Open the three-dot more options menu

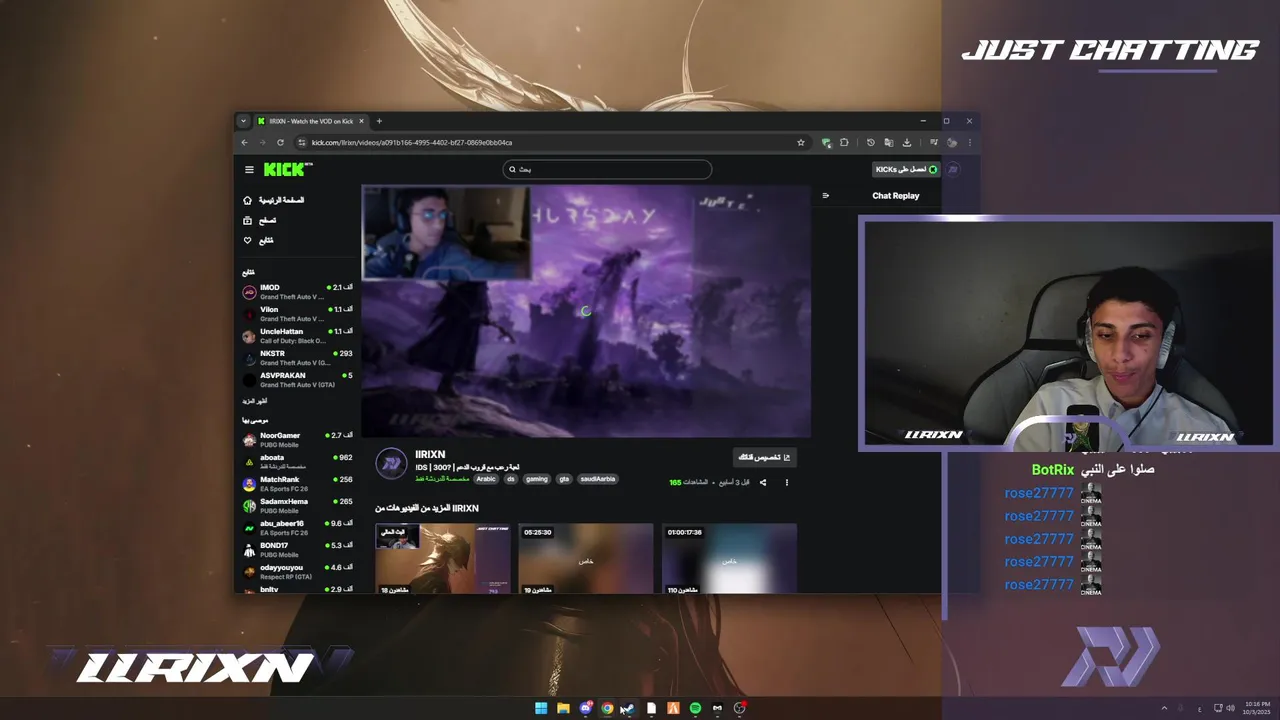(x=786, y=483)
